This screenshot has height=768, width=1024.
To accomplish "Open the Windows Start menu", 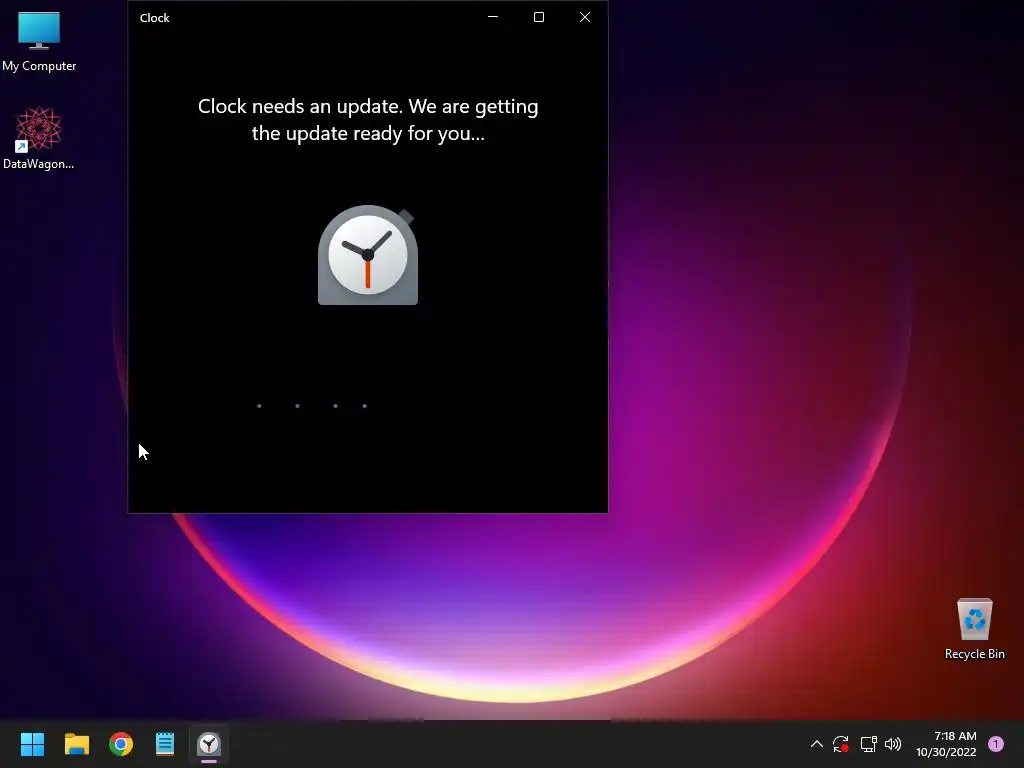I will 32,744.
